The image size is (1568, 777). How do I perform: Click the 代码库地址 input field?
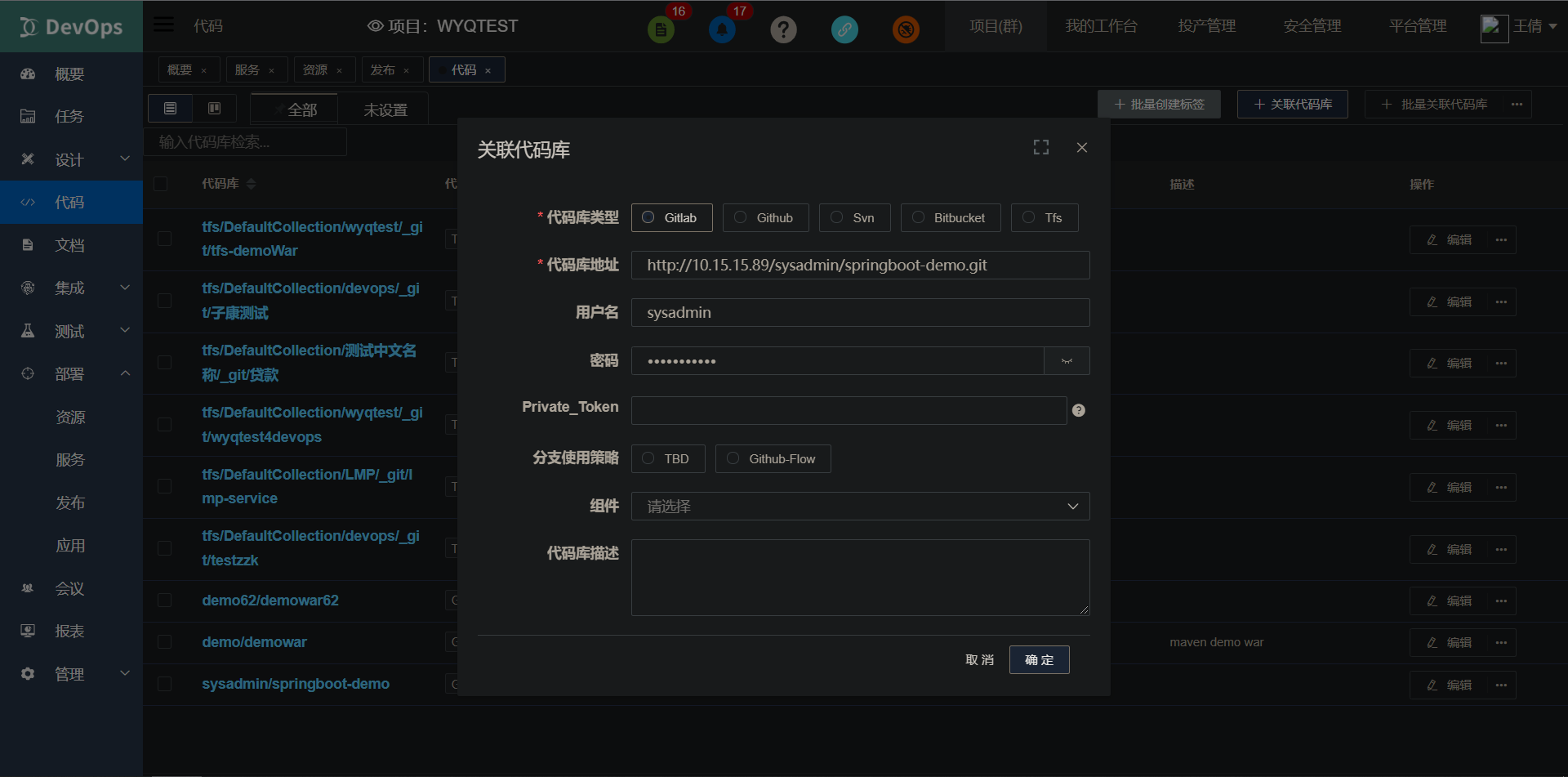click(860, 265)
